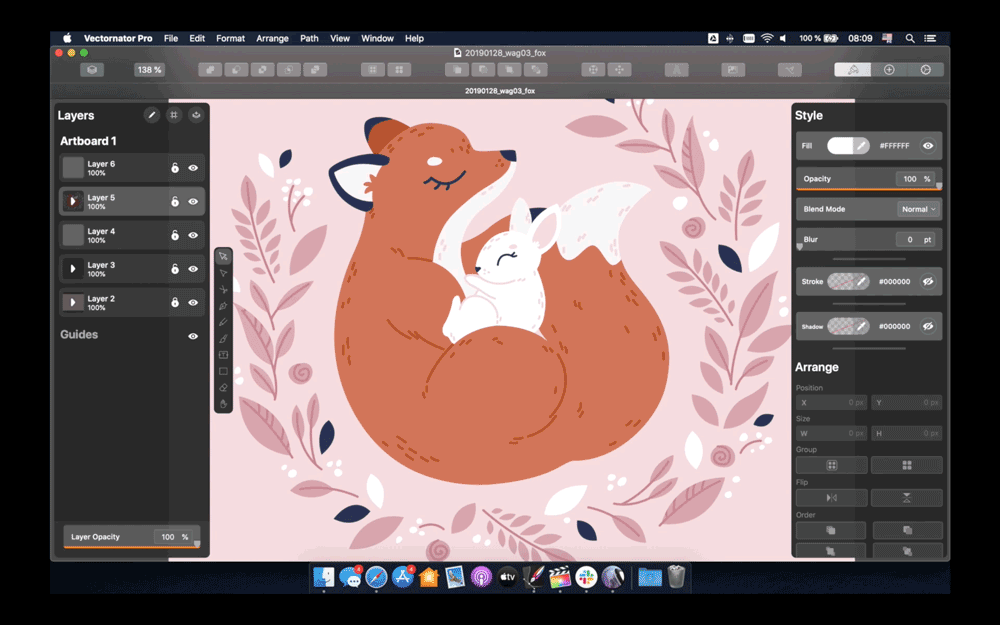The width and height of the screenshot is (1000, 625).
Task: Click the add-layer icon in Layers header
Action: [x=196, y=115]
